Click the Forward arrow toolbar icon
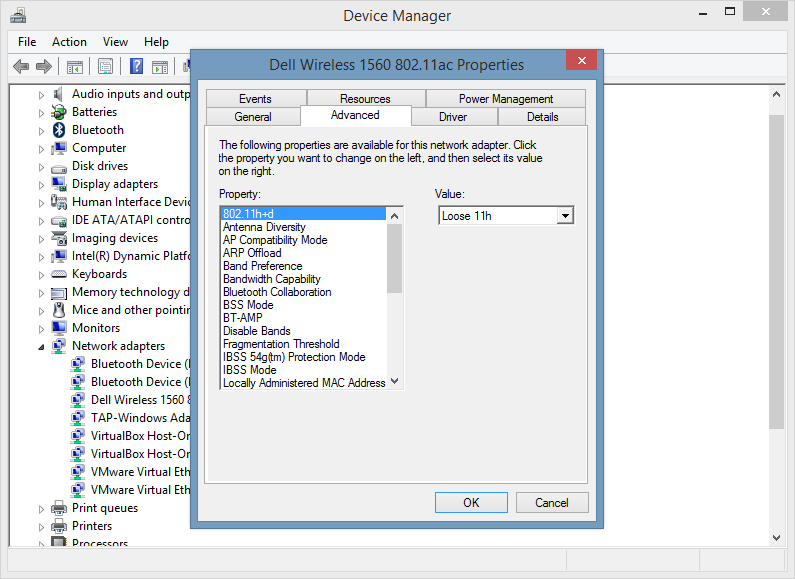This screenshot has width=795, height=579. 44,66
